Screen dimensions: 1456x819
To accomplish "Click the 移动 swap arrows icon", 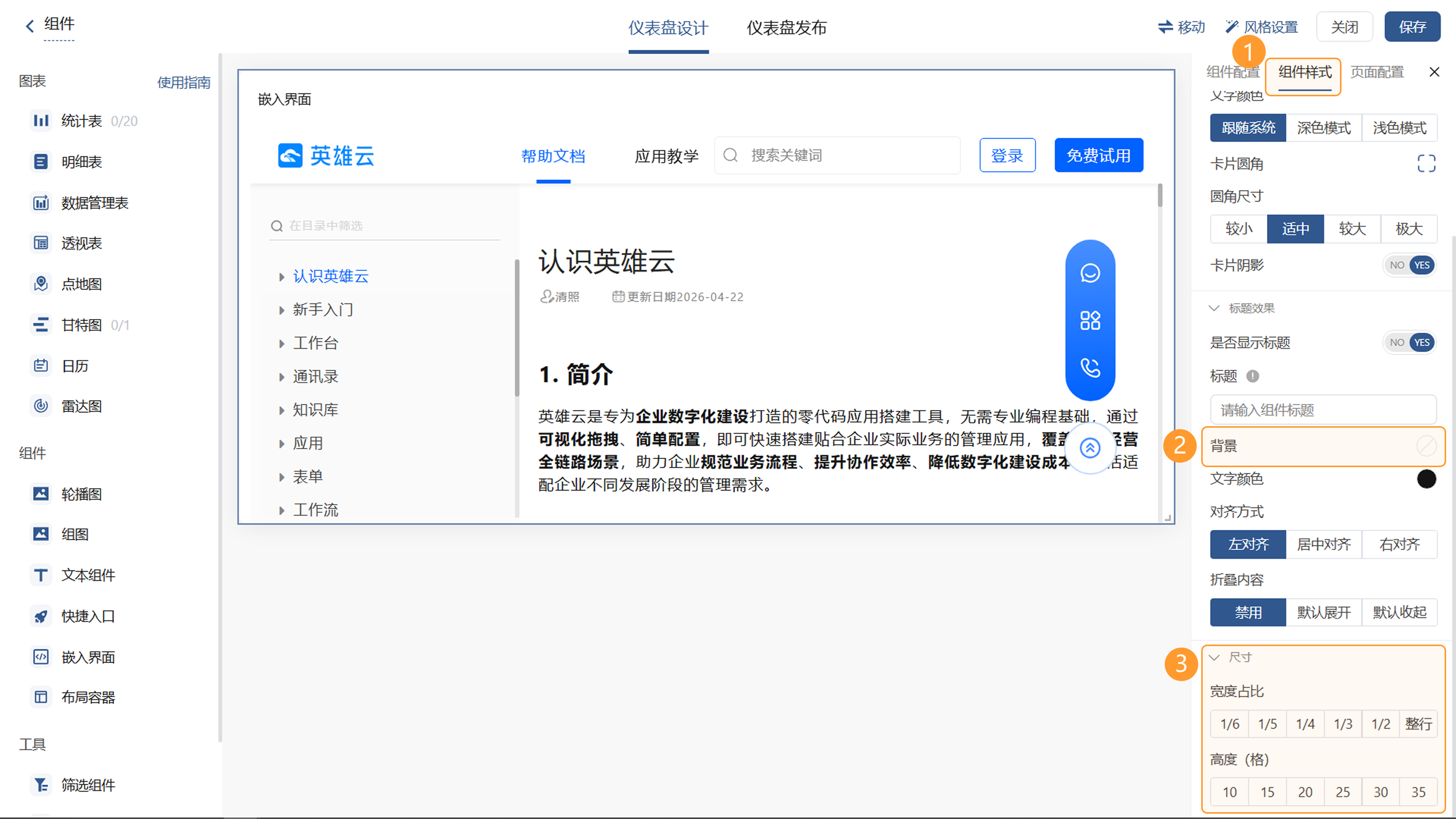I will [x=1166, y=27].
